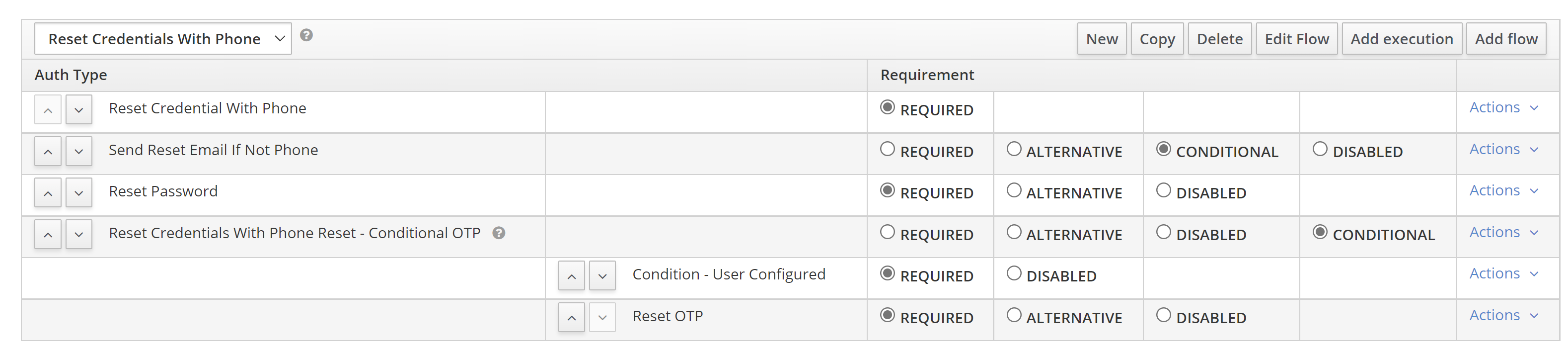Move Reset Password execution down
This screenshot has height=359, width=1568.
[x=78, y=193]
